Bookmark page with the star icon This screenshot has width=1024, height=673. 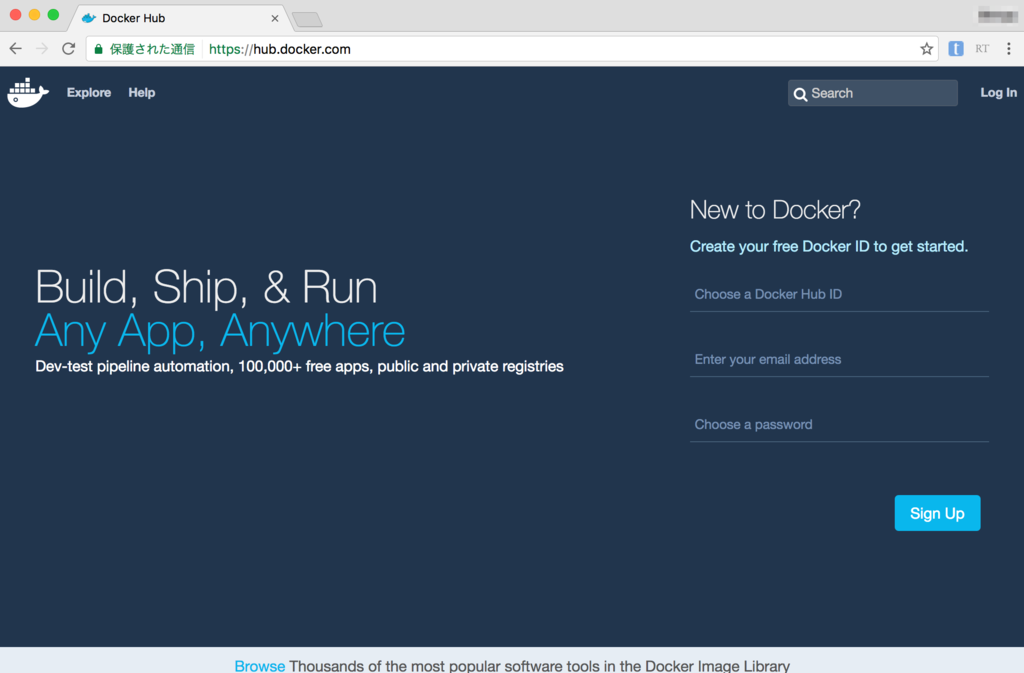tap(926, 49)
